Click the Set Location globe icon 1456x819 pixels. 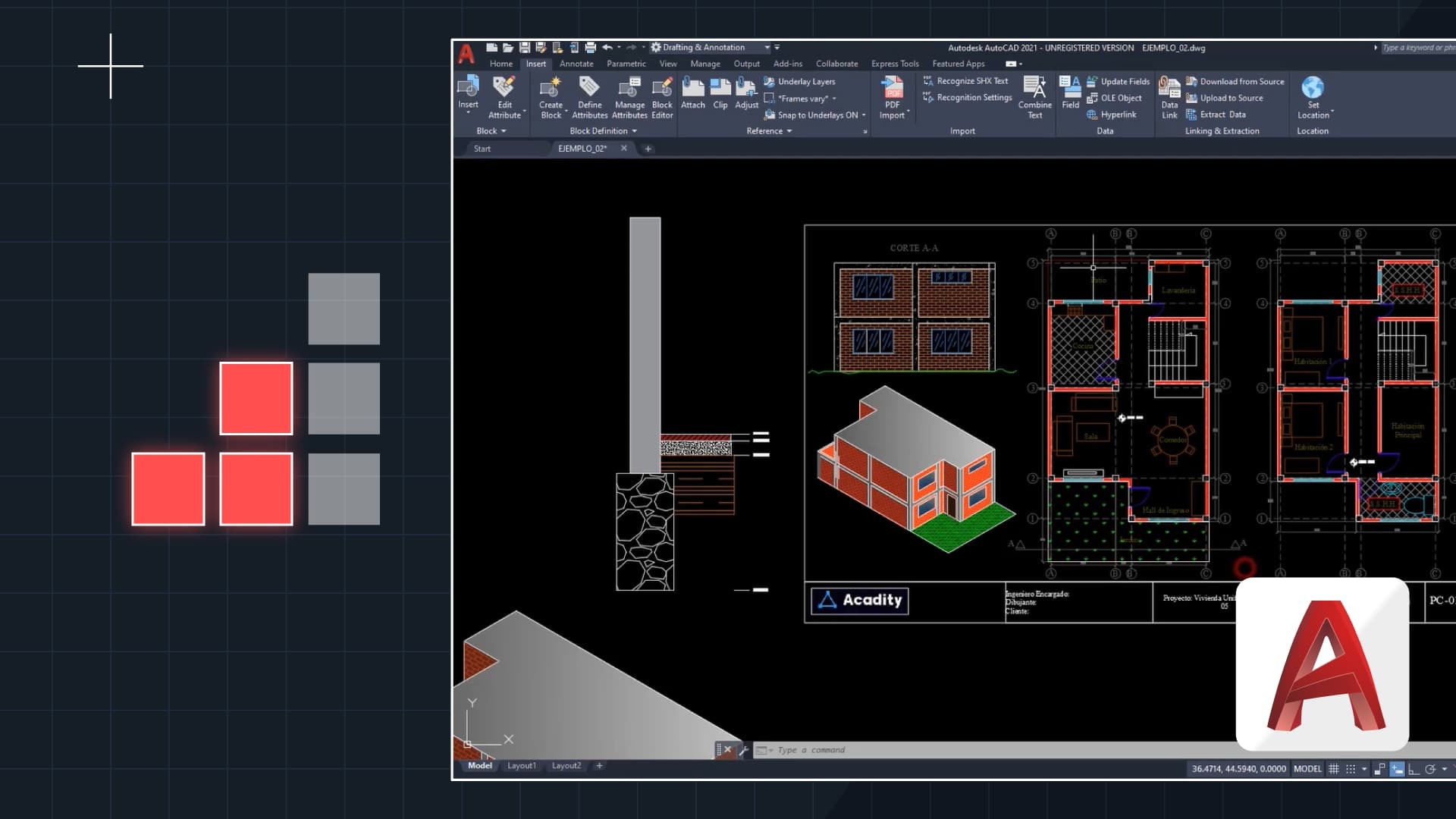1313,88
